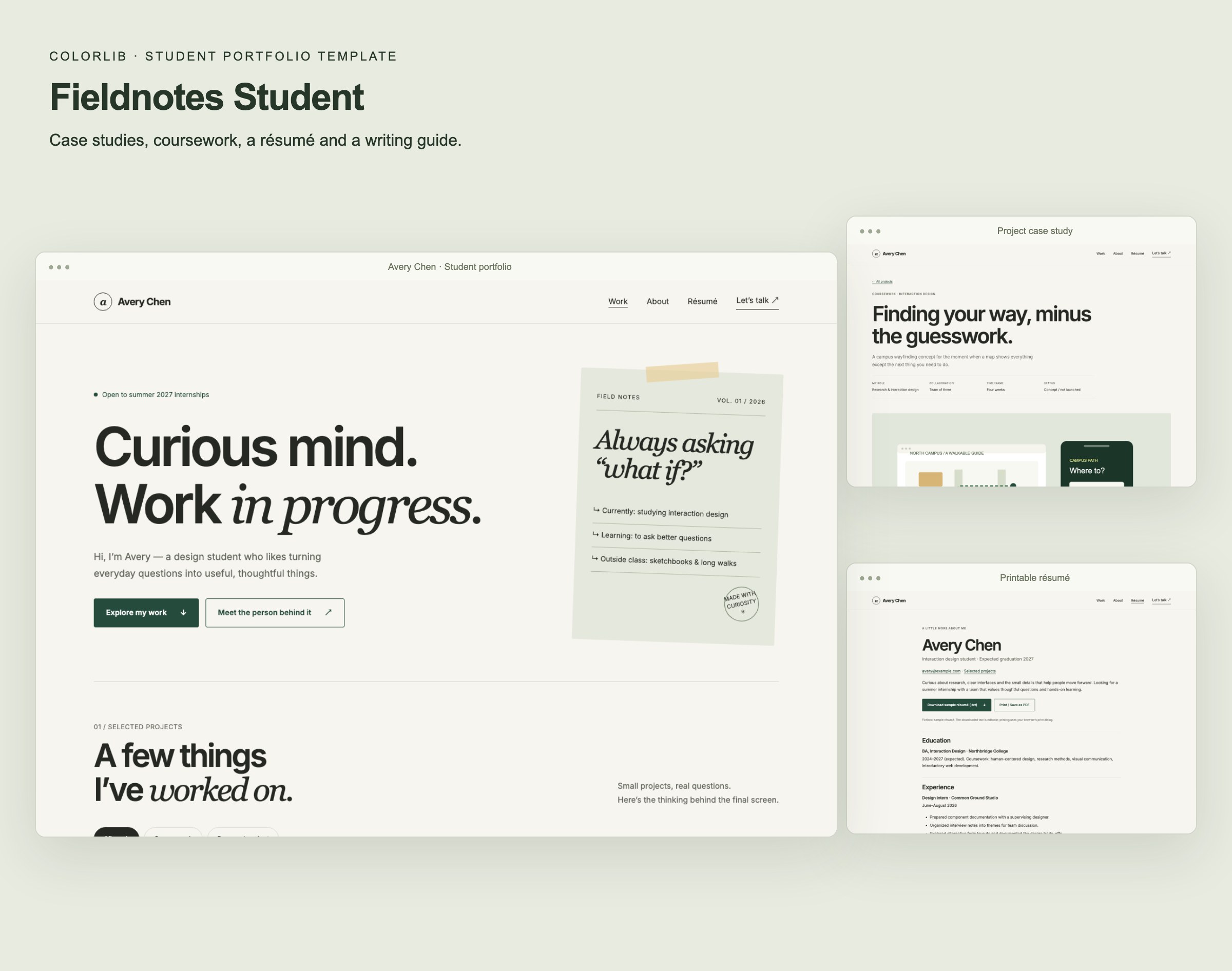Click the diagonal arrow in Meet the person button
Image resolution: width=1232 pixels, height=971 pixels.
coord(328,612)
